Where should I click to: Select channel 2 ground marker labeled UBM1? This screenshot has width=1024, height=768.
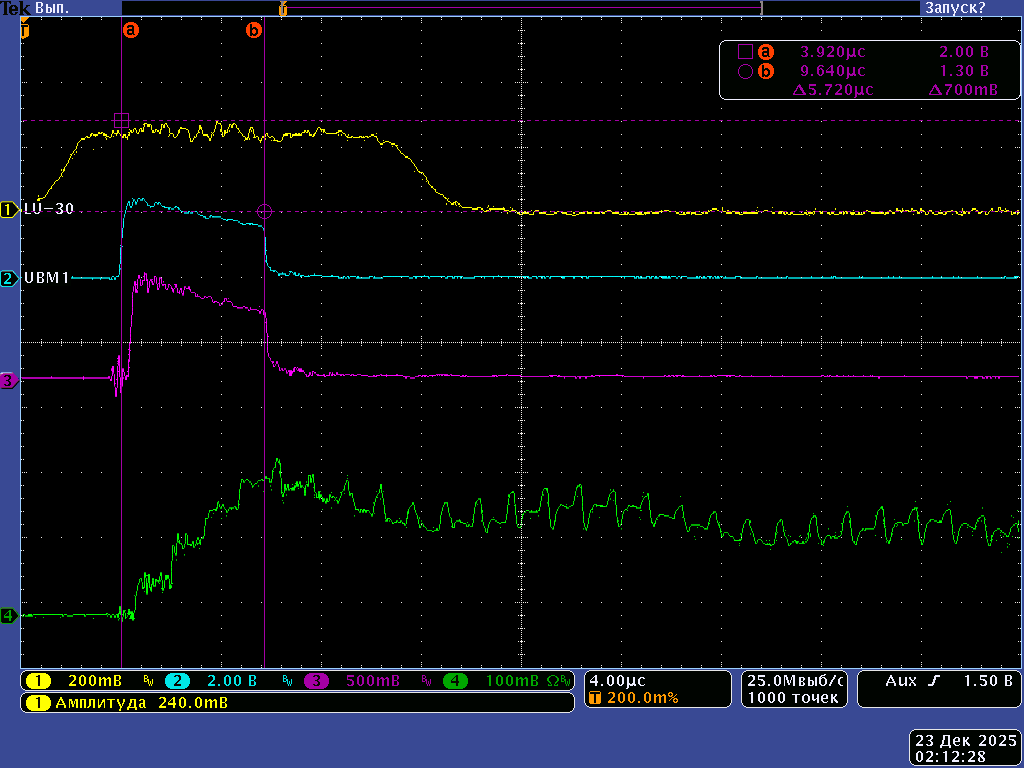coord(10,278)
